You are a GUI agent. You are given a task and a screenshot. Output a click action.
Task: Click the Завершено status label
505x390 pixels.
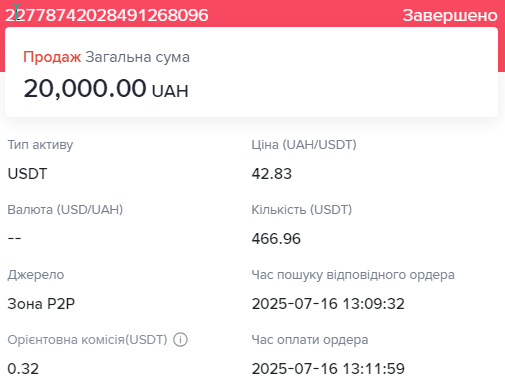point(450,16)
